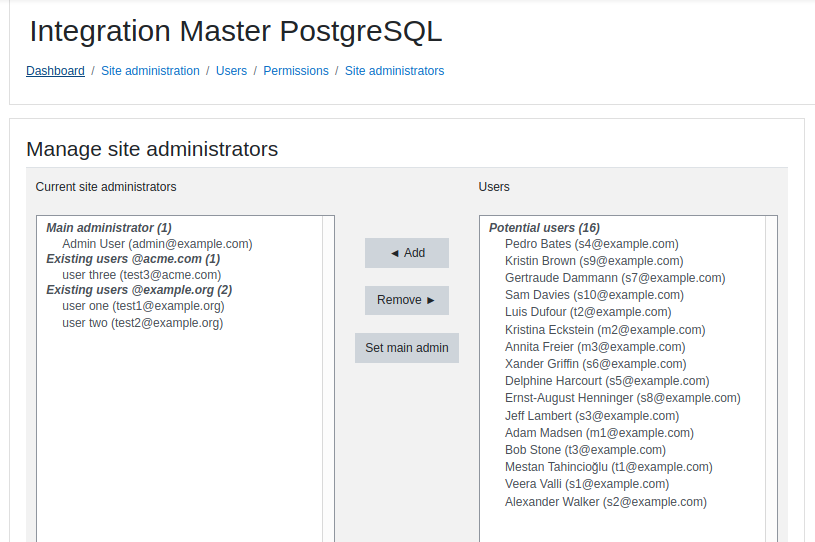
Task: Open the Users breadcrumb link
Action: point(231,71)
